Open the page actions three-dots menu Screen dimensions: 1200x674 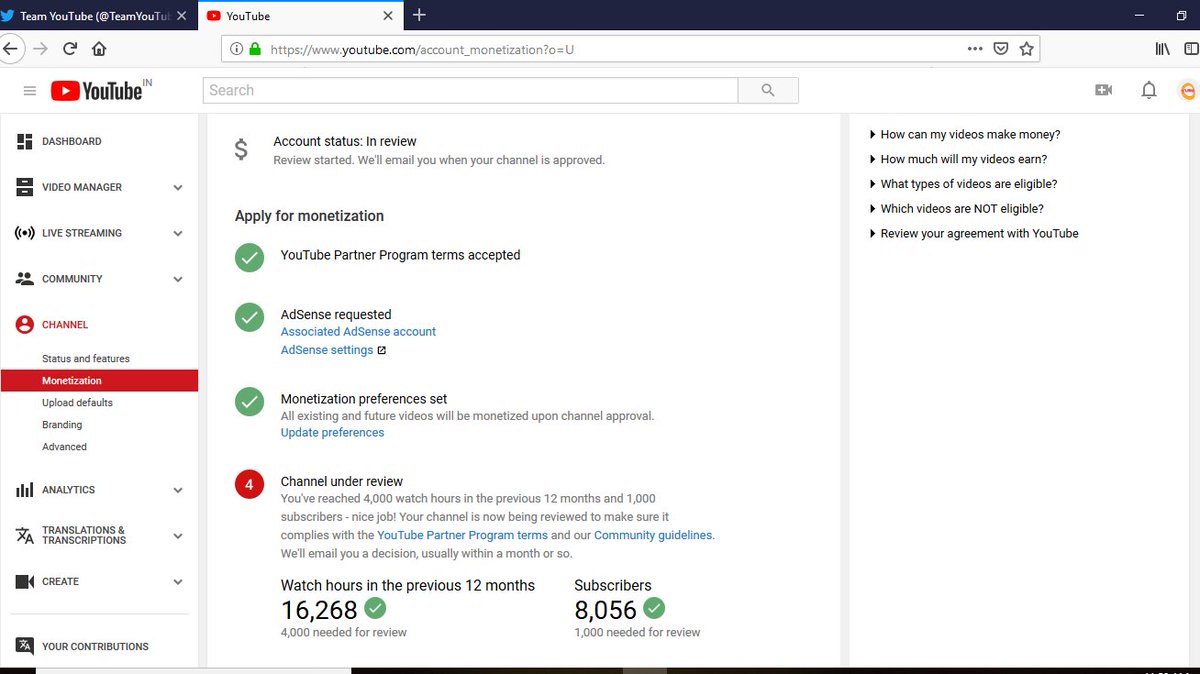pos(975,48)
